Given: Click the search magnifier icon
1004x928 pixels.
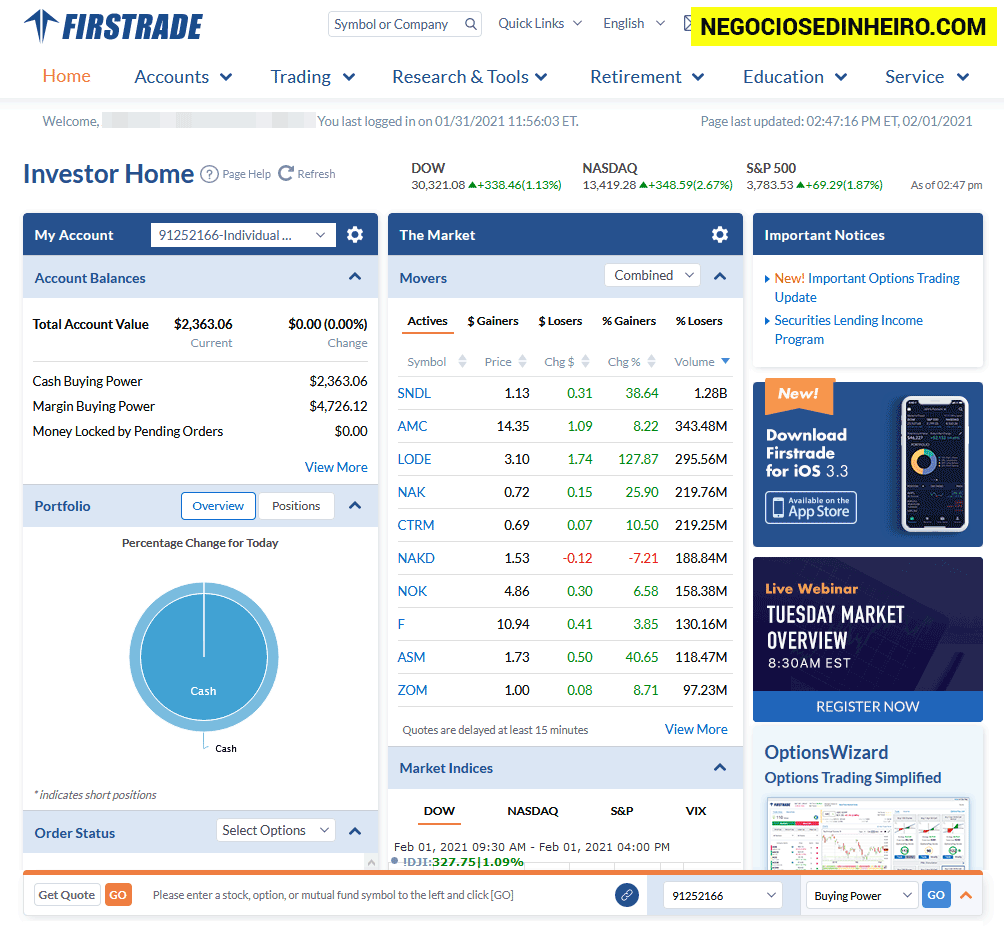Looking at the screenshot, I should (x=471, y=24).
